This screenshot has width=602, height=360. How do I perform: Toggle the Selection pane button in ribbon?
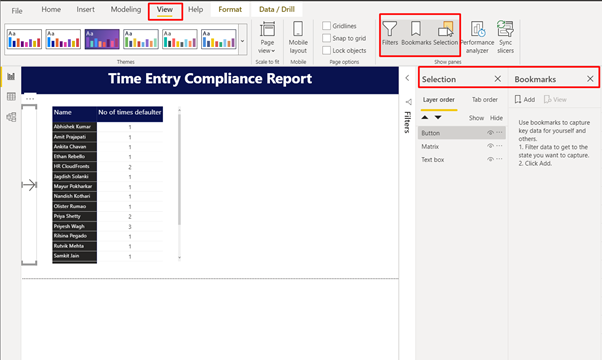point(445,34)
